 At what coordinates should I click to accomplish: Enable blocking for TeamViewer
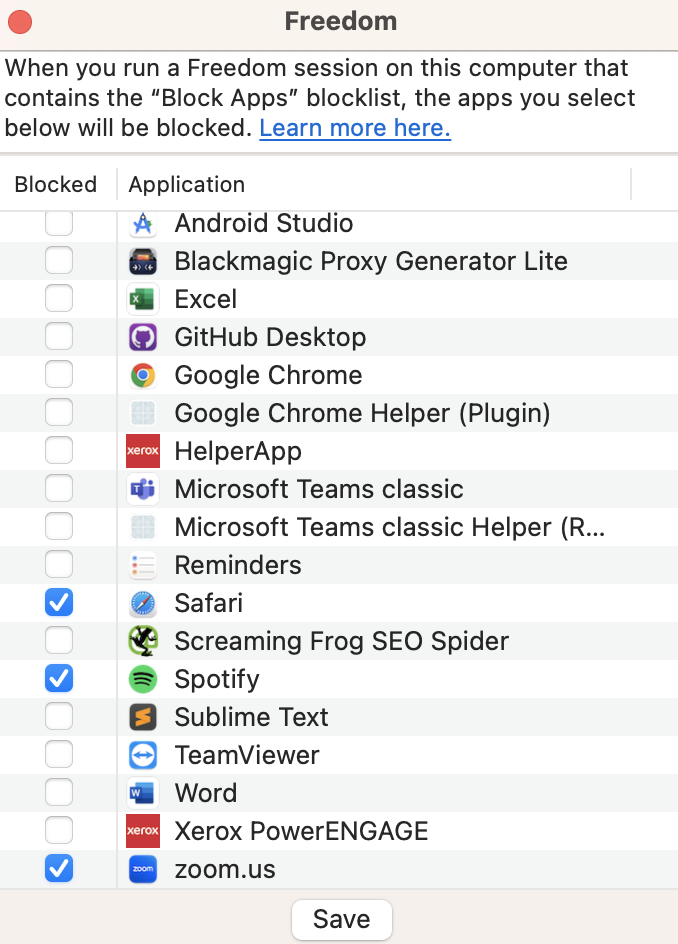click(59, 755)
